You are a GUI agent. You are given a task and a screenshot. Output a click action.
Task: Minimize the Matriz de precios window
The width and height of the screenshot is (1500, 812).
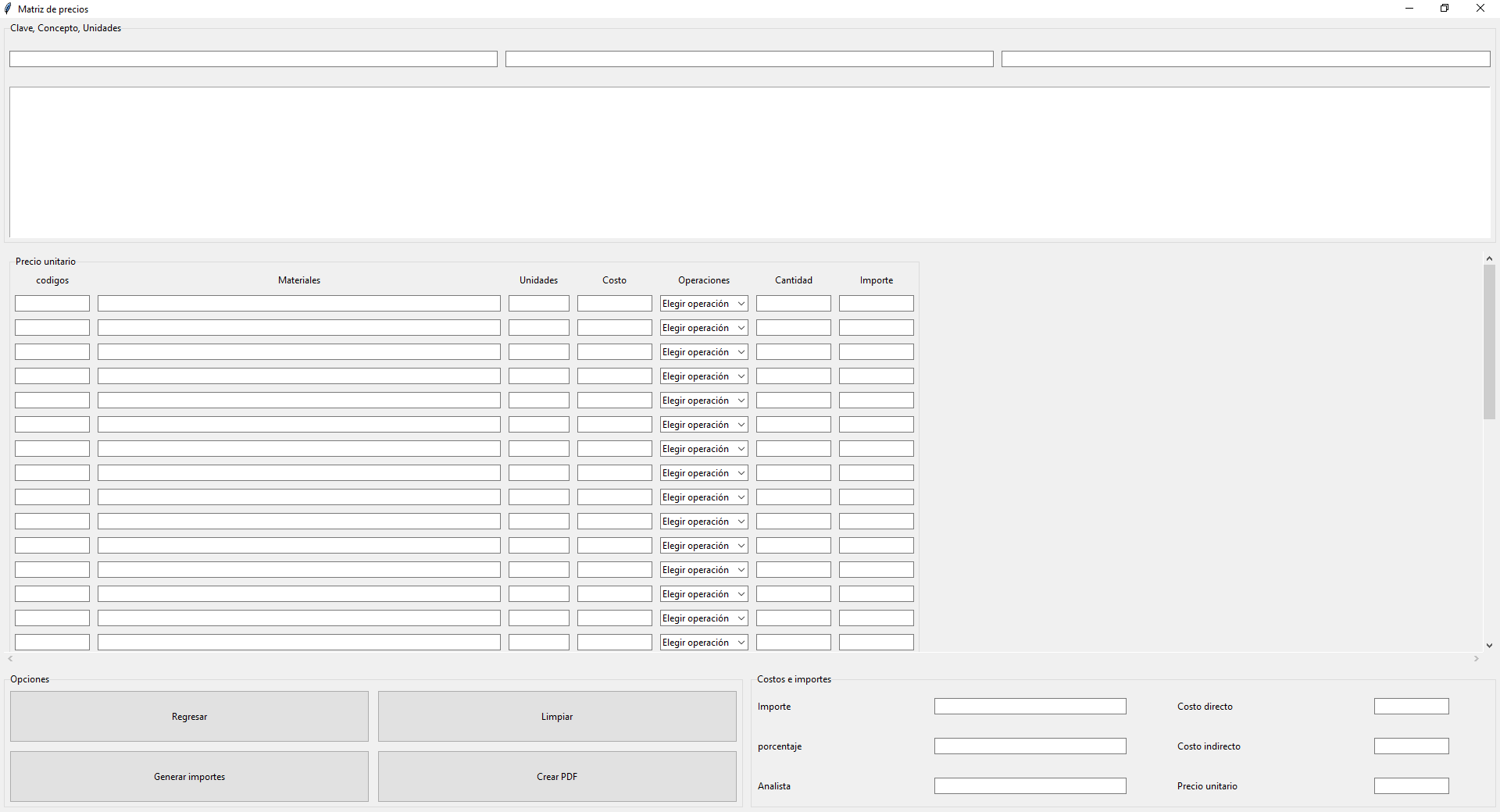tap(1409, 9)
